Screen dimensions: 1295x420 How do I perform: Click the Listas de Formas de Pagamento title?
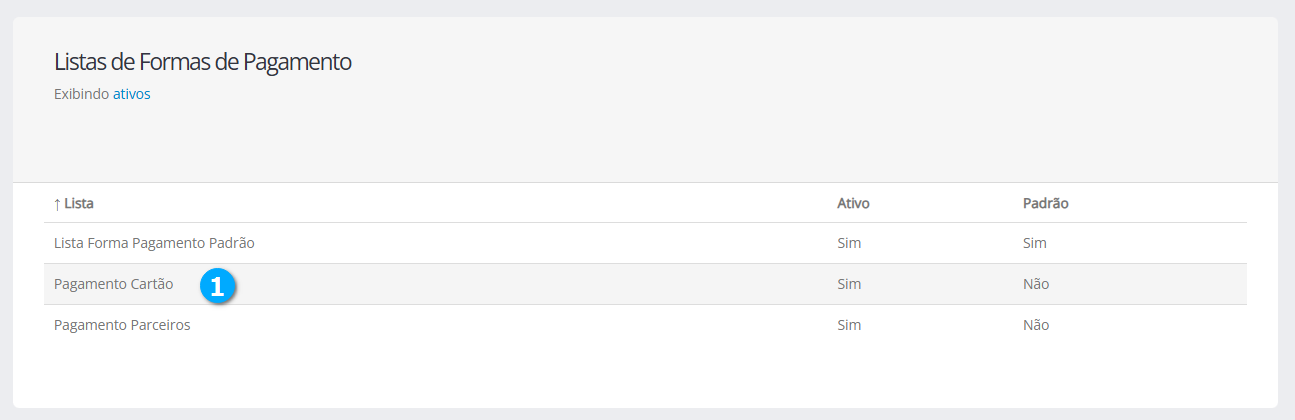202,62
